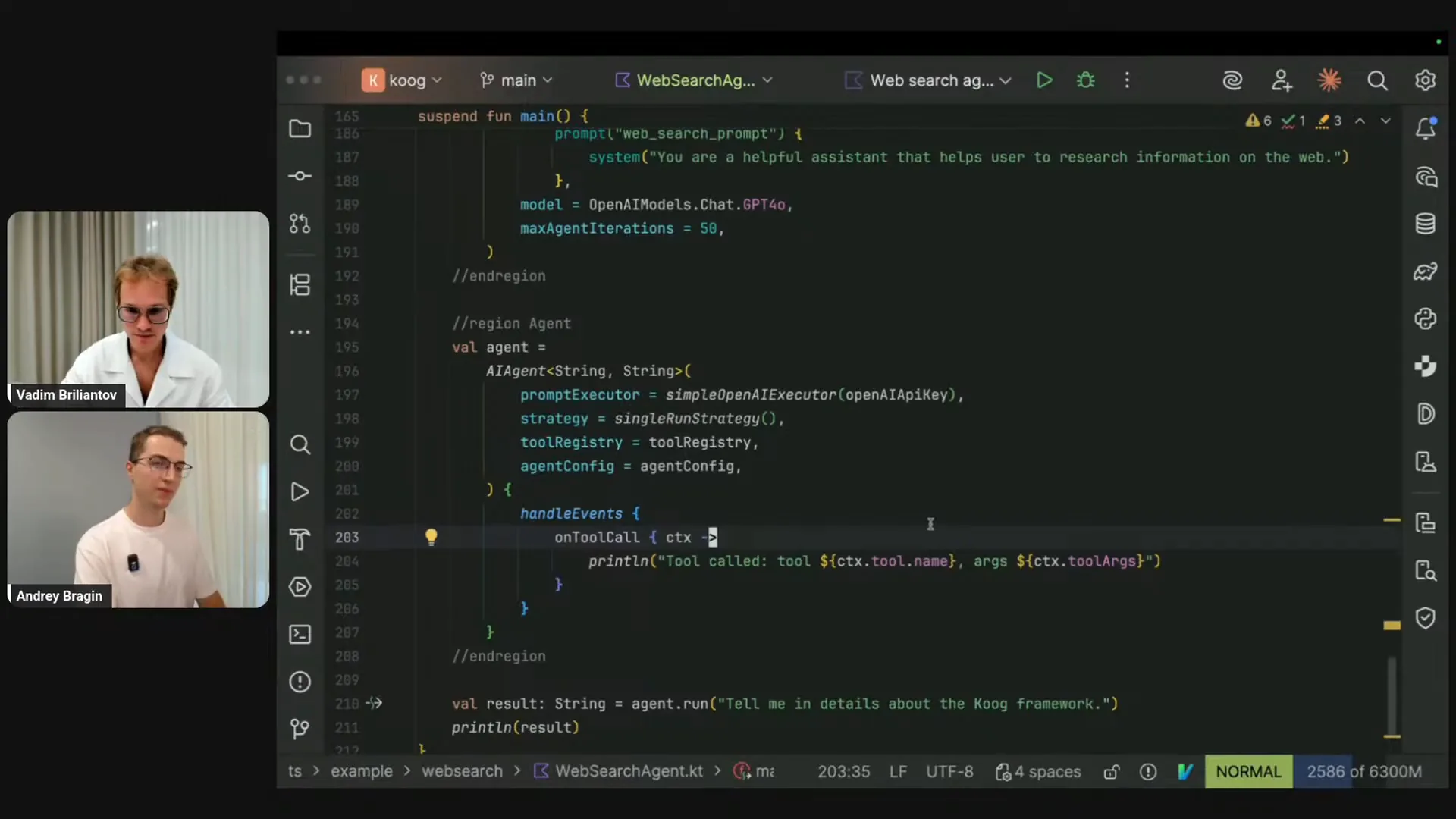Click the 203:35 line-column indicator
1456x819 pixels.
pos(843,772)
